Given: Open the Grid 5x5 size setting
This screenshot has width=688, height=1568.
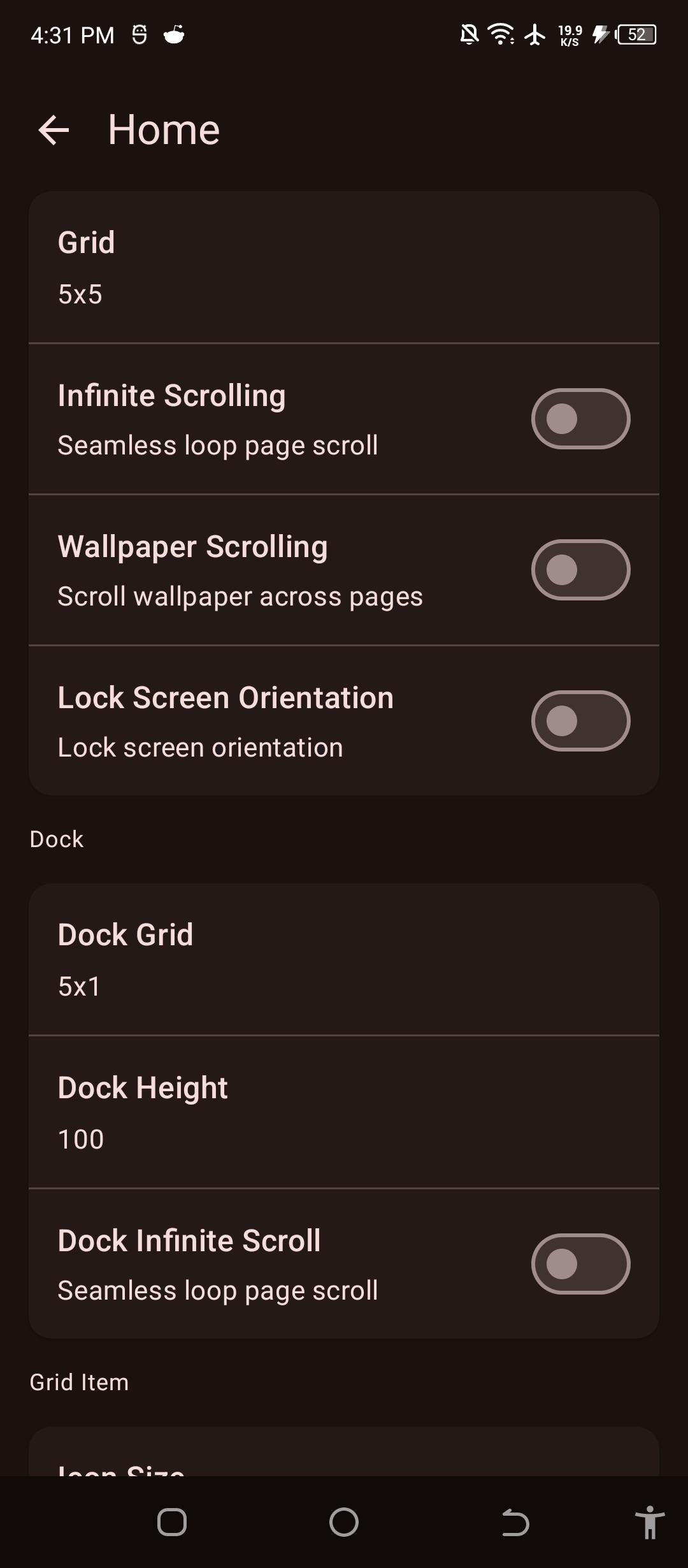Looking at the screenshot, I should (x=344, y=268).
